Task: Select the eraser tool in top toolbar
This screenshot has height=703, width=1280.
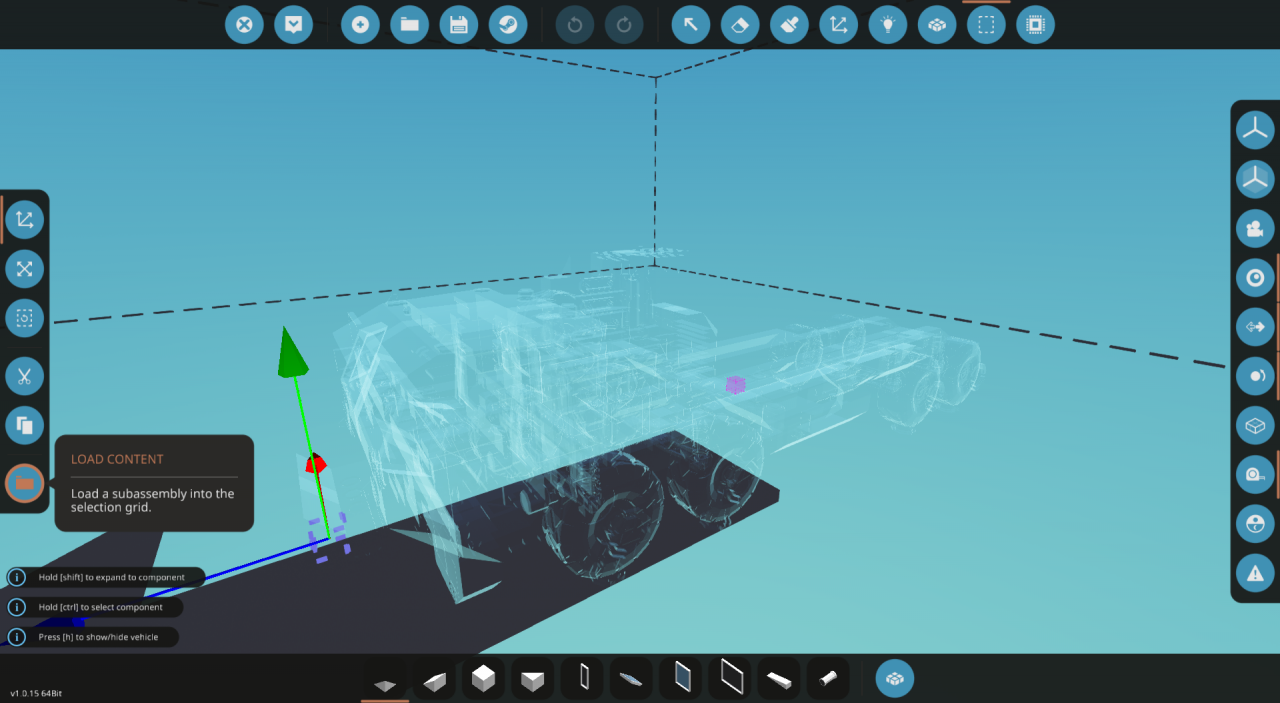Action: click(x=740, y=25)
